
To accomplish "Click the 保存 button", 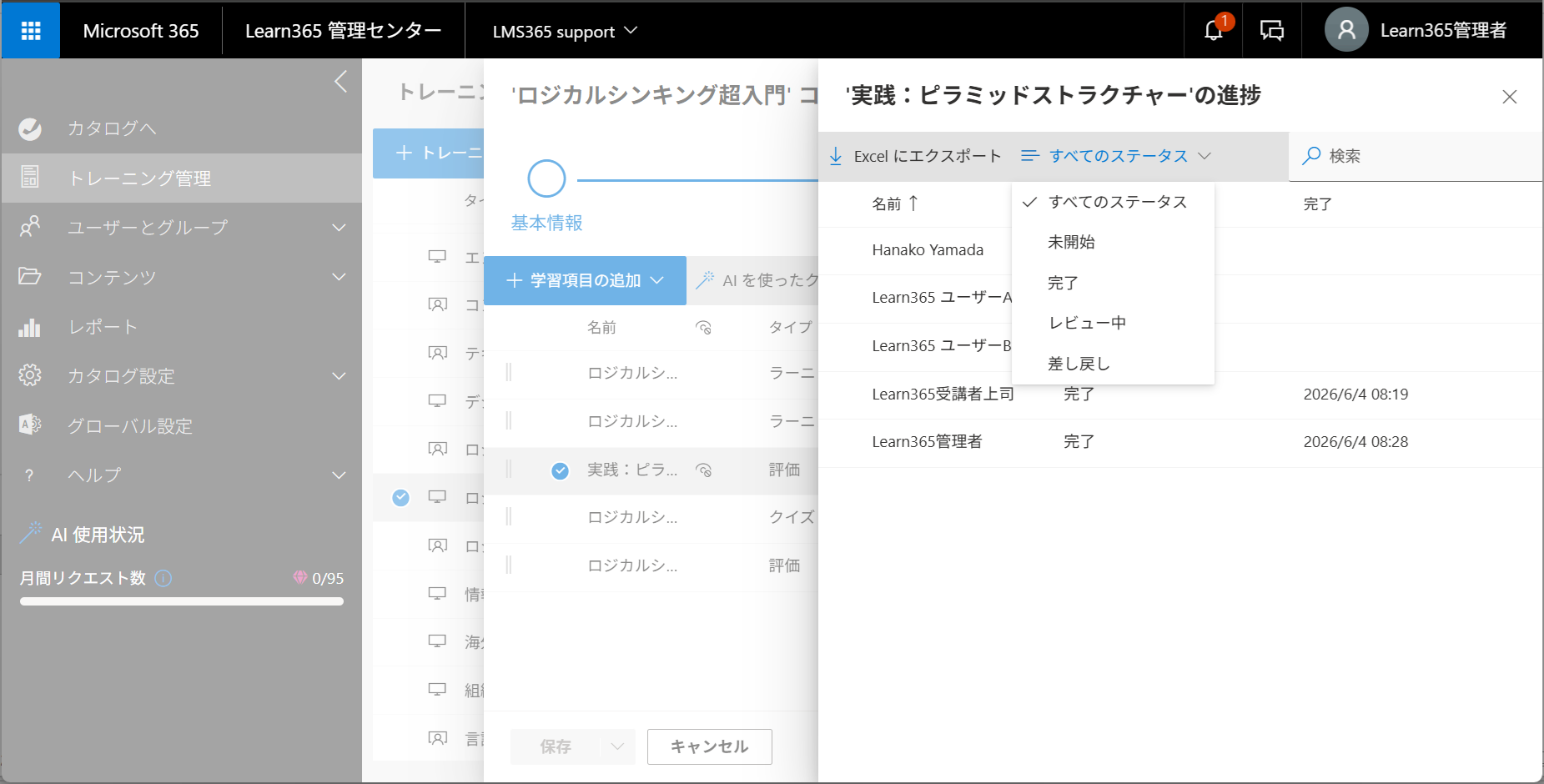I will pos(556,746).
